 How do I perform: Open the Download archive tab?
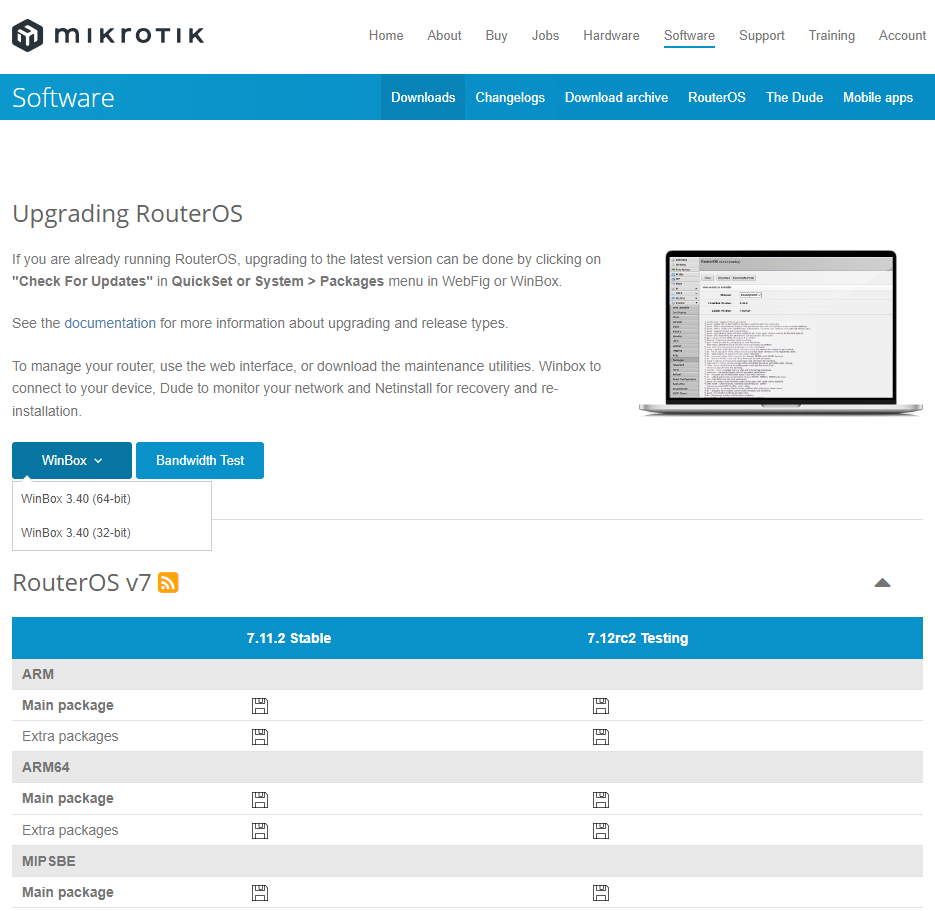[x=617, y=97]
